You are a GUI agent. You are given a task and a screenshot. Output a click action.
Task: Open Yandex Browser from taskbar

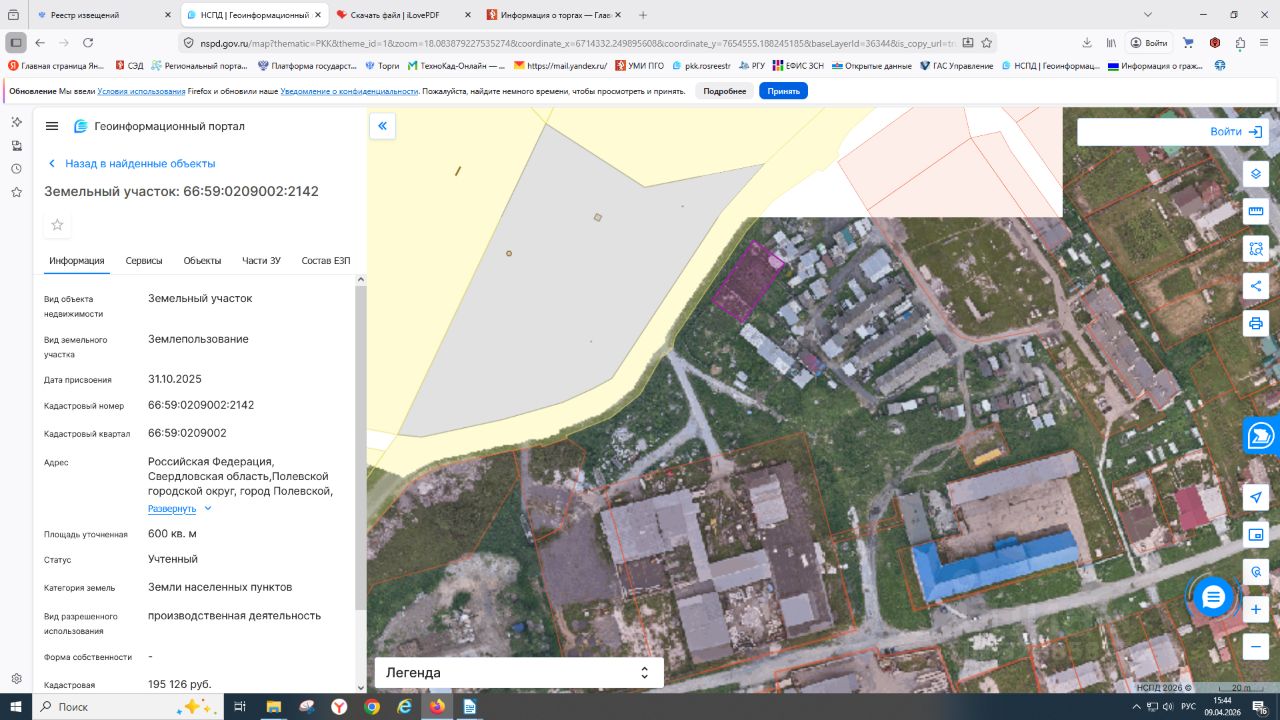pos(339,707)
